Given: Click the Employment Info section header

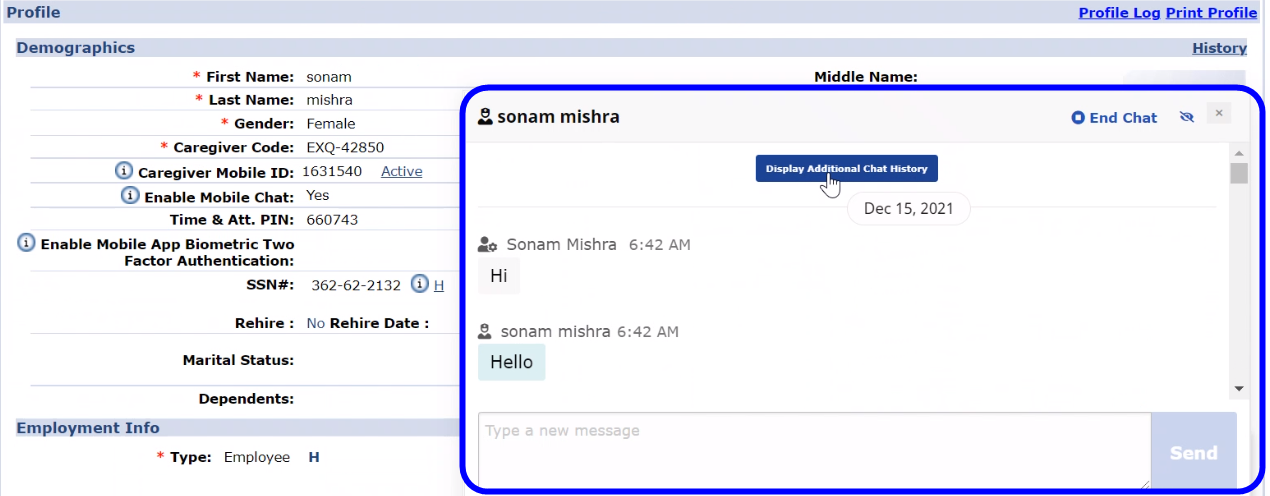Looking at the screenshot, I should pos(88,428).
